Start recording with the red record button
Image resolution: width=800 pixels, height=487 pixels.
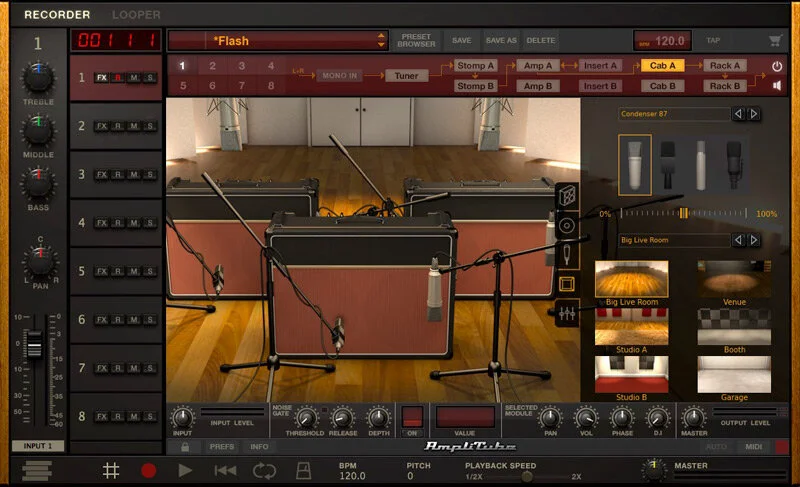[x=148, y=470]
